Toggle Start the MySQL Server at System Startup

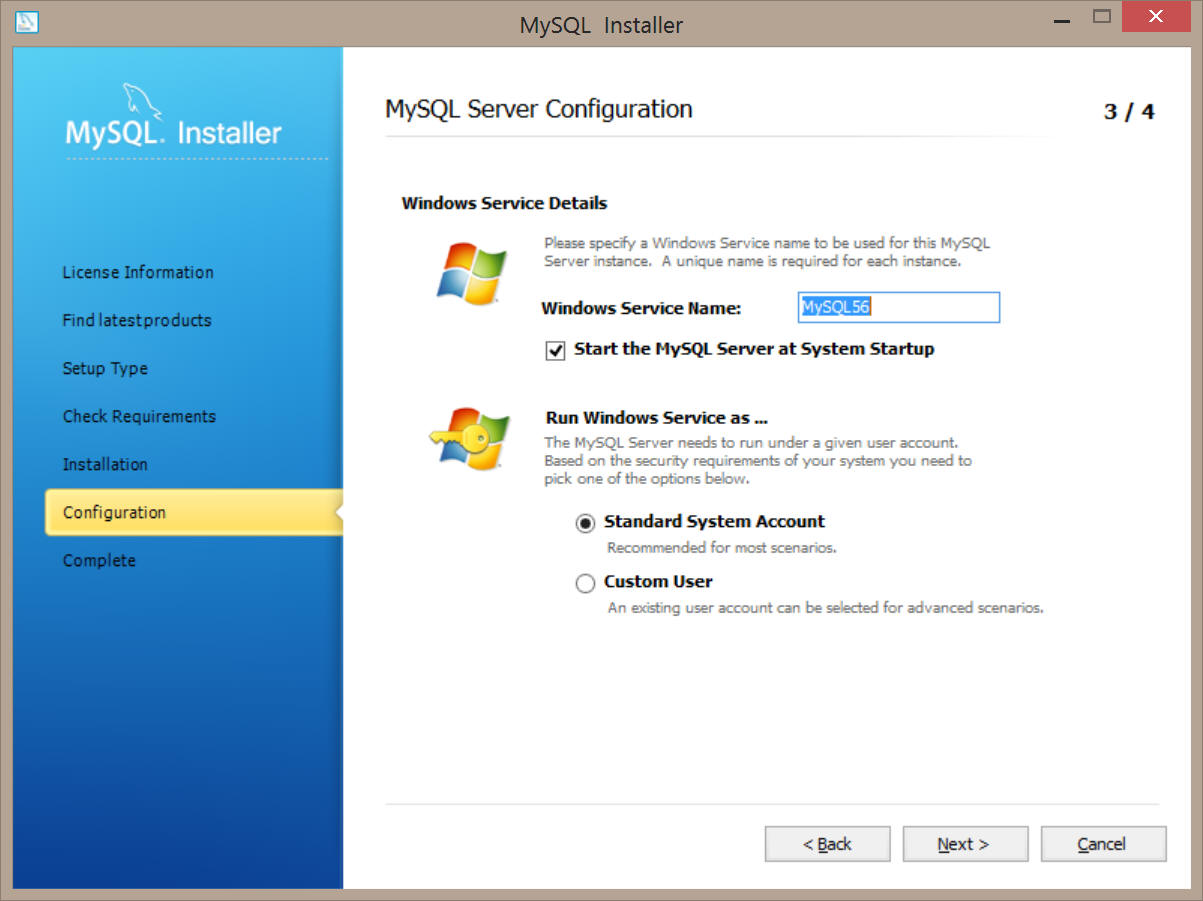pyautogui.click(x=556, y=351)
